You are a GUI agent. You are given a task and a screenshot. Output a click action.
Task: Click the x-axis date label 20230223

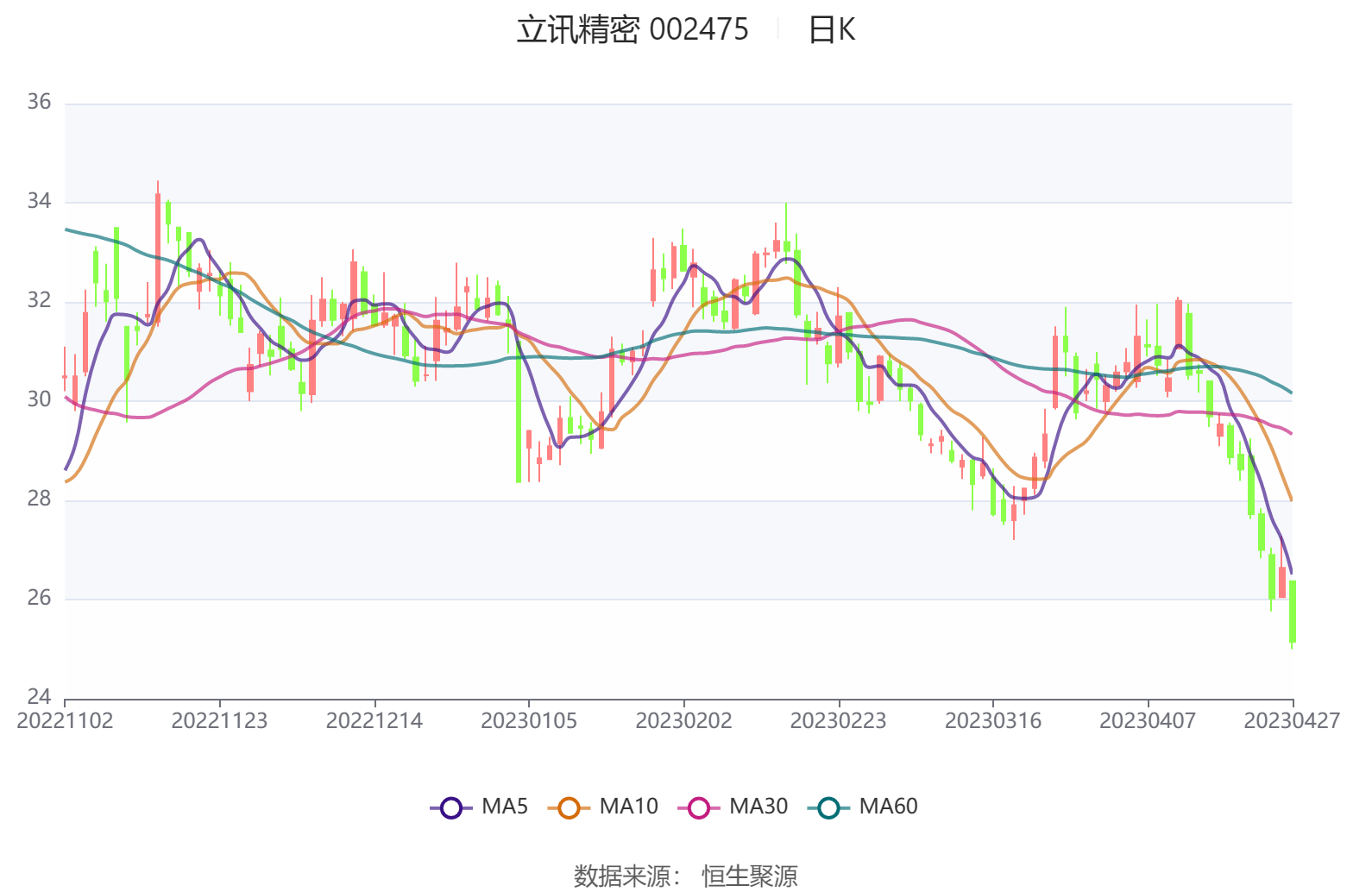pyautogui.click(x=838, y=720)
